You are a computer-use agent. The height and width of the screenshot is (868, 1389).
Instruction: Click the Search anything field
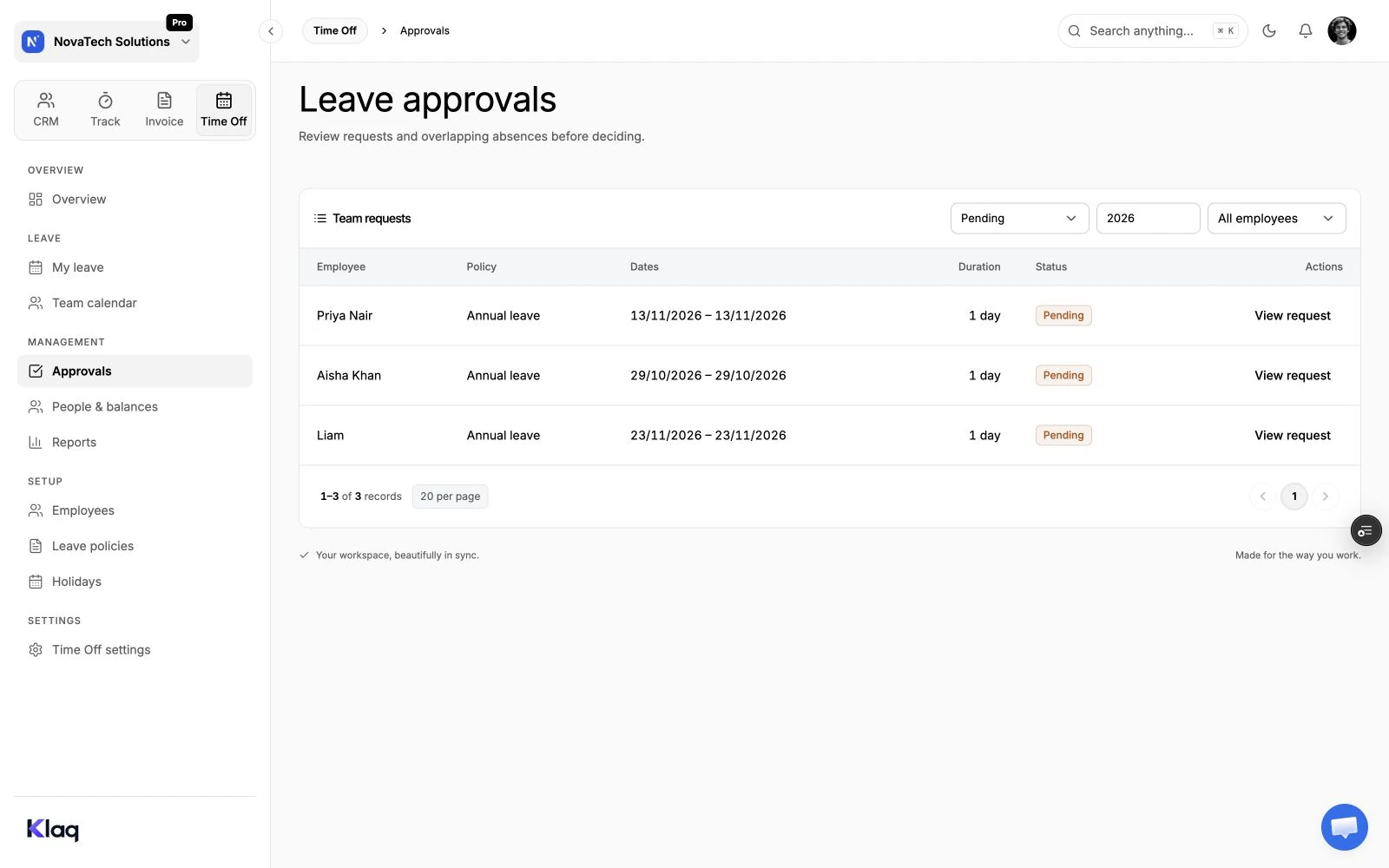pos(1153,31)
